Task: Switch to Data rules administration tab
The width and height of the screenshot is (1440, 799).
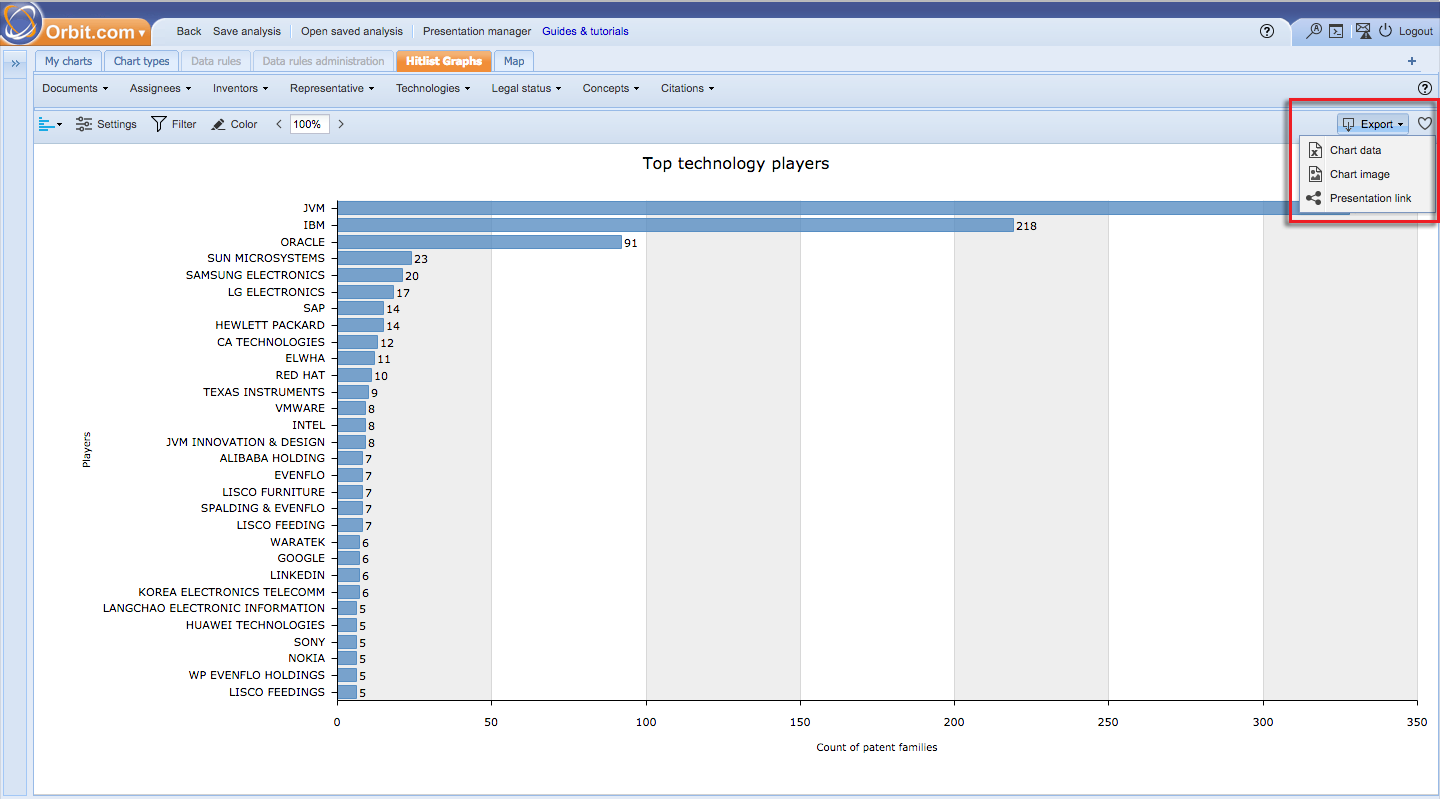Action: (x=323, y=61)
